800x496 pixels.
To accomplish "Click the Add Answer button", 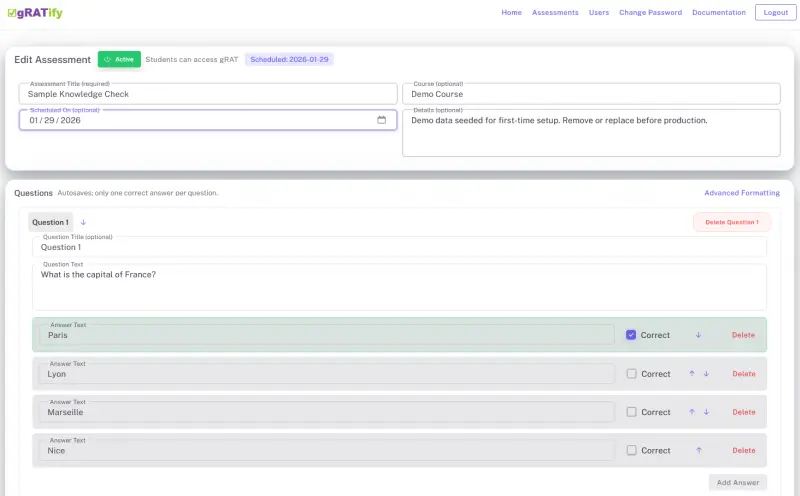I will (x=738, y=482).
